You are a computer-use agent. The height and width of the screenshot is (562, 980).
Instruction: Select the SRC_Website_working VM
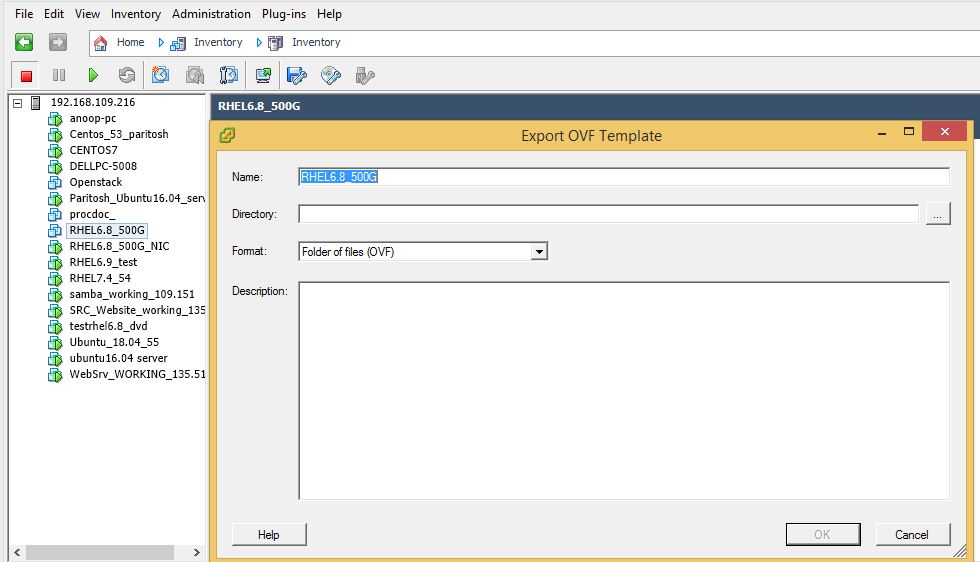click(137, 310)
